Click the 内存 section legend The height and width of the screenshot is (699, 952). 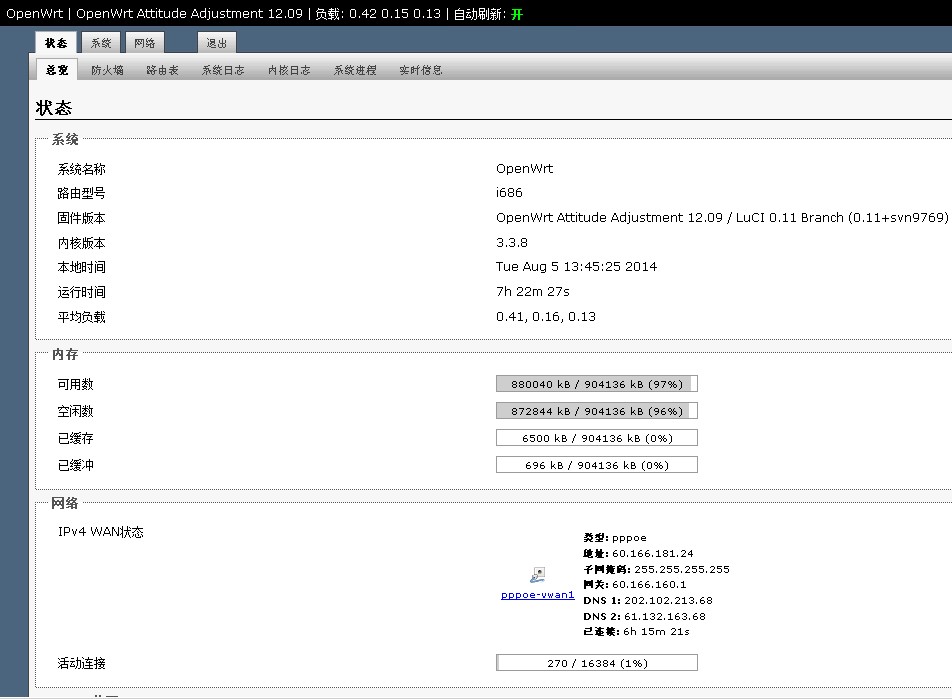[x=65, y=354]
